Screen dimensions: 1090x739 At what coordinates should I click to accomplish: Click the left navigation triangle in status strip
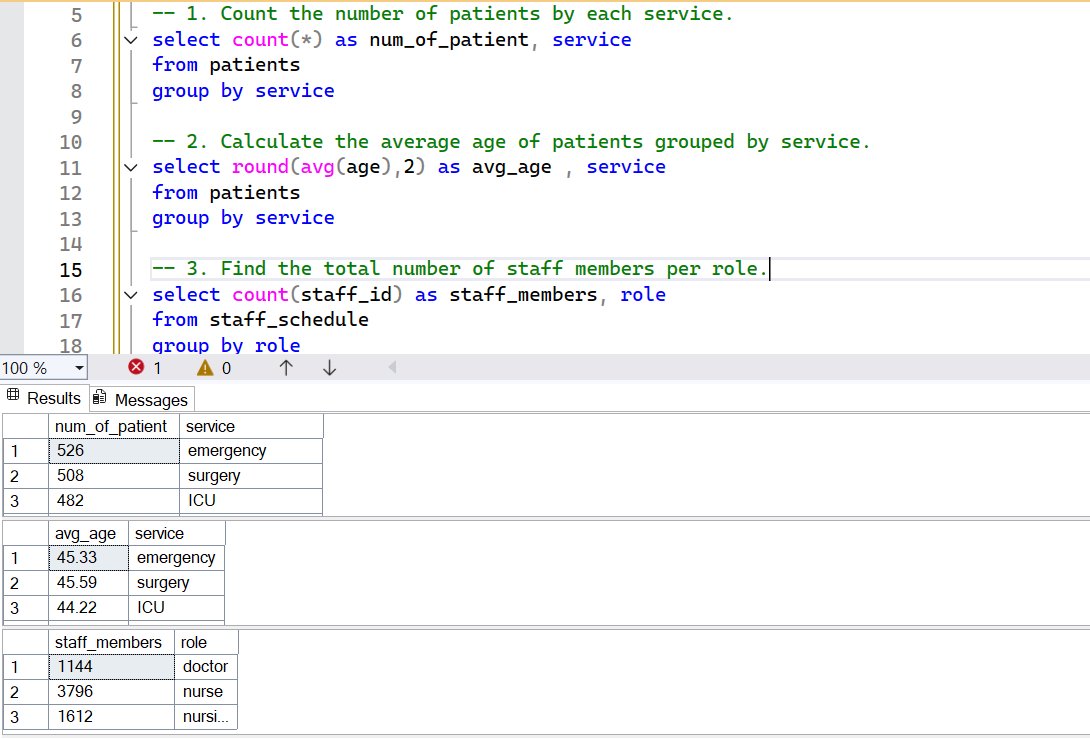393,367
